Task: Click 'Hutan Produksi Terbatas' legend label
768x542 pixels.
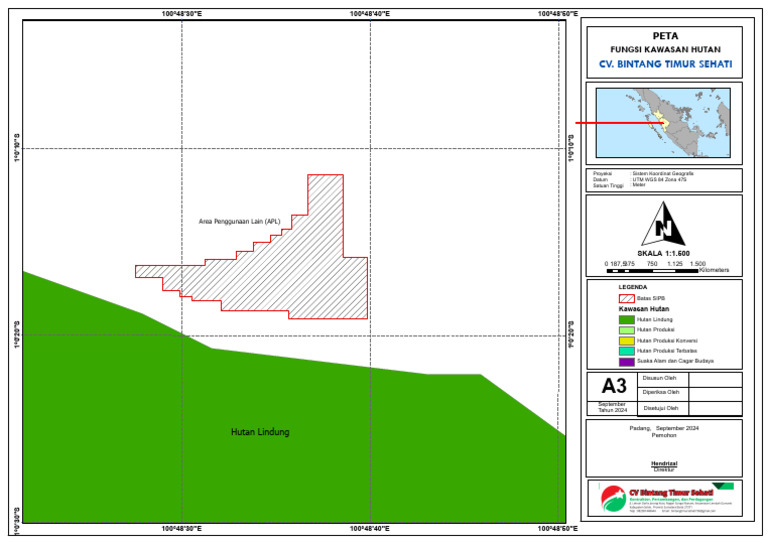Action: [667, 351]
